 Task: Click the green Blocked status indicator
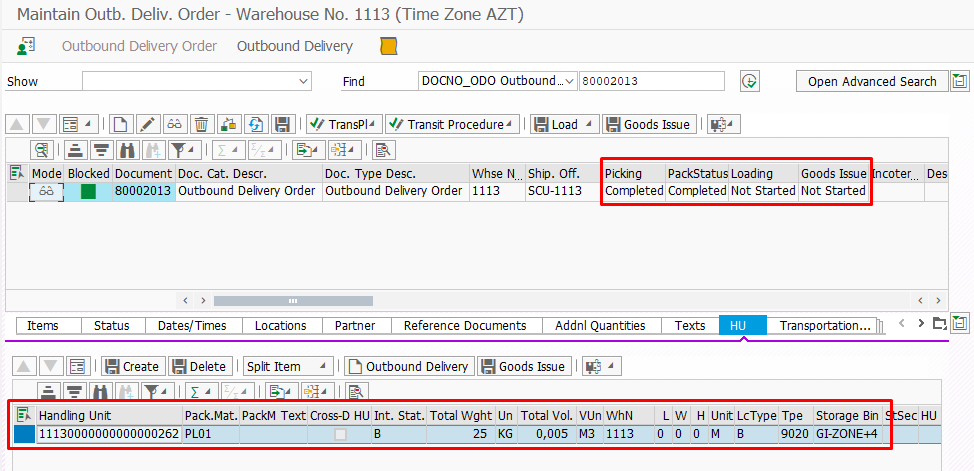pyautogui.click(x=88, y=191)
